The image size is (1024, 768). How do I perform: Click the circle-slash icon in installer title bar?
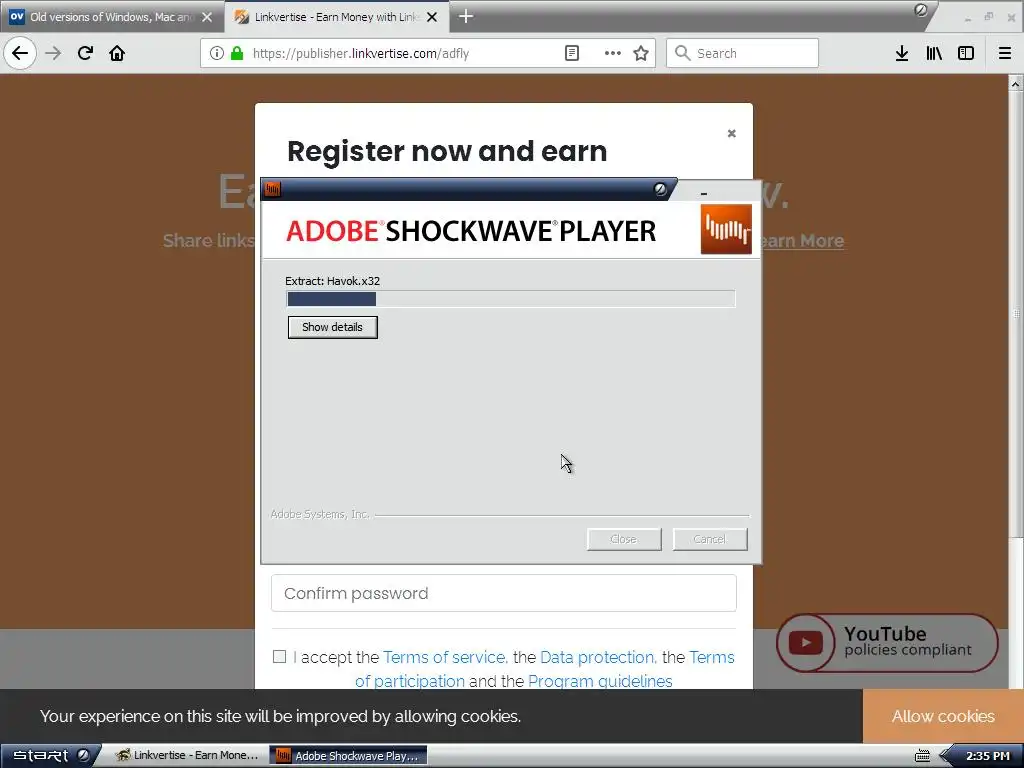[660, 189]
